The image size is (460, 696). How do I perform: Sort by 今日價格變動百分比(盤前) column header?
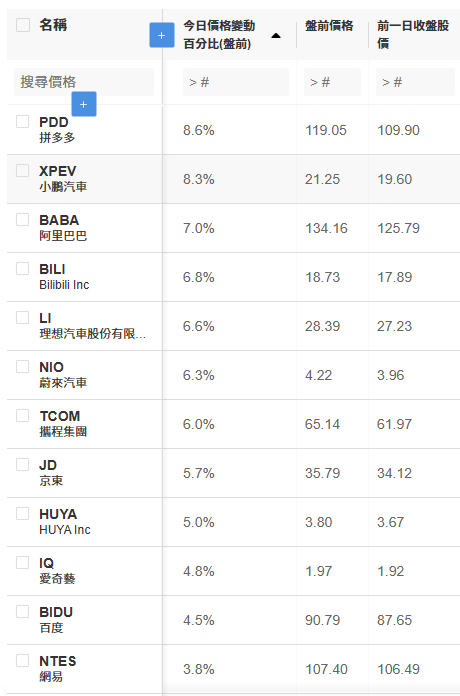(219, 35)
